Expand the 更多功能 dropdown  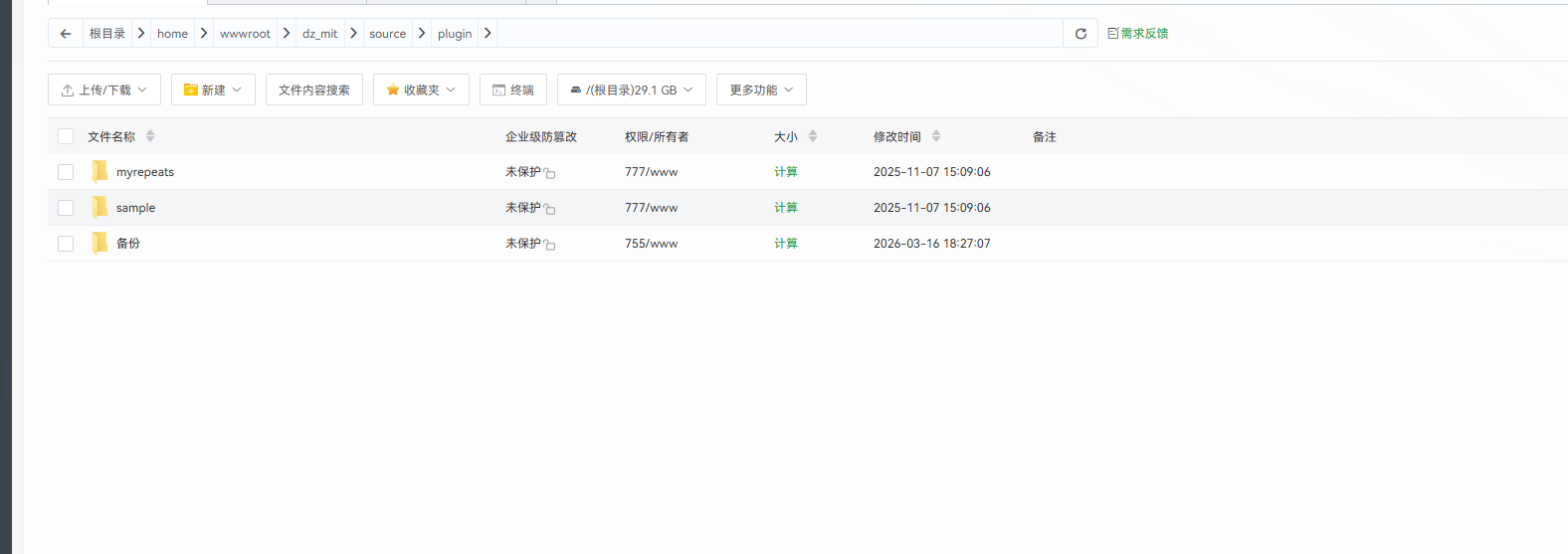(x=761, y=90)
